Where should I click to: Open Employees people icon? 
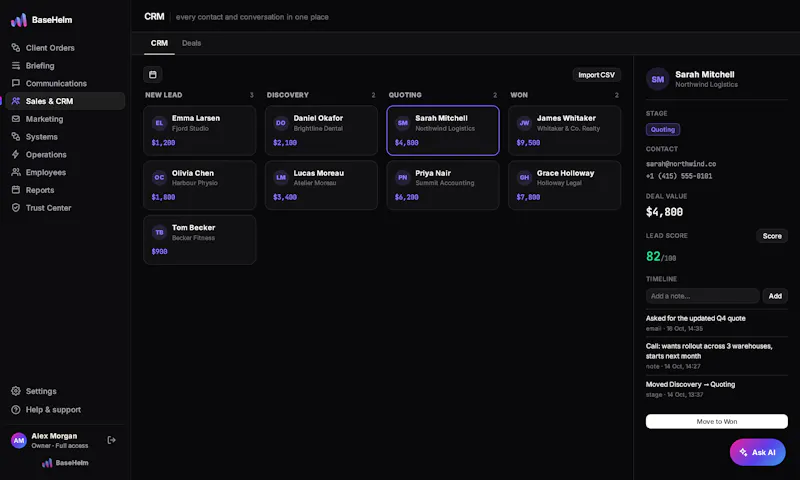[x=16, y=172]
